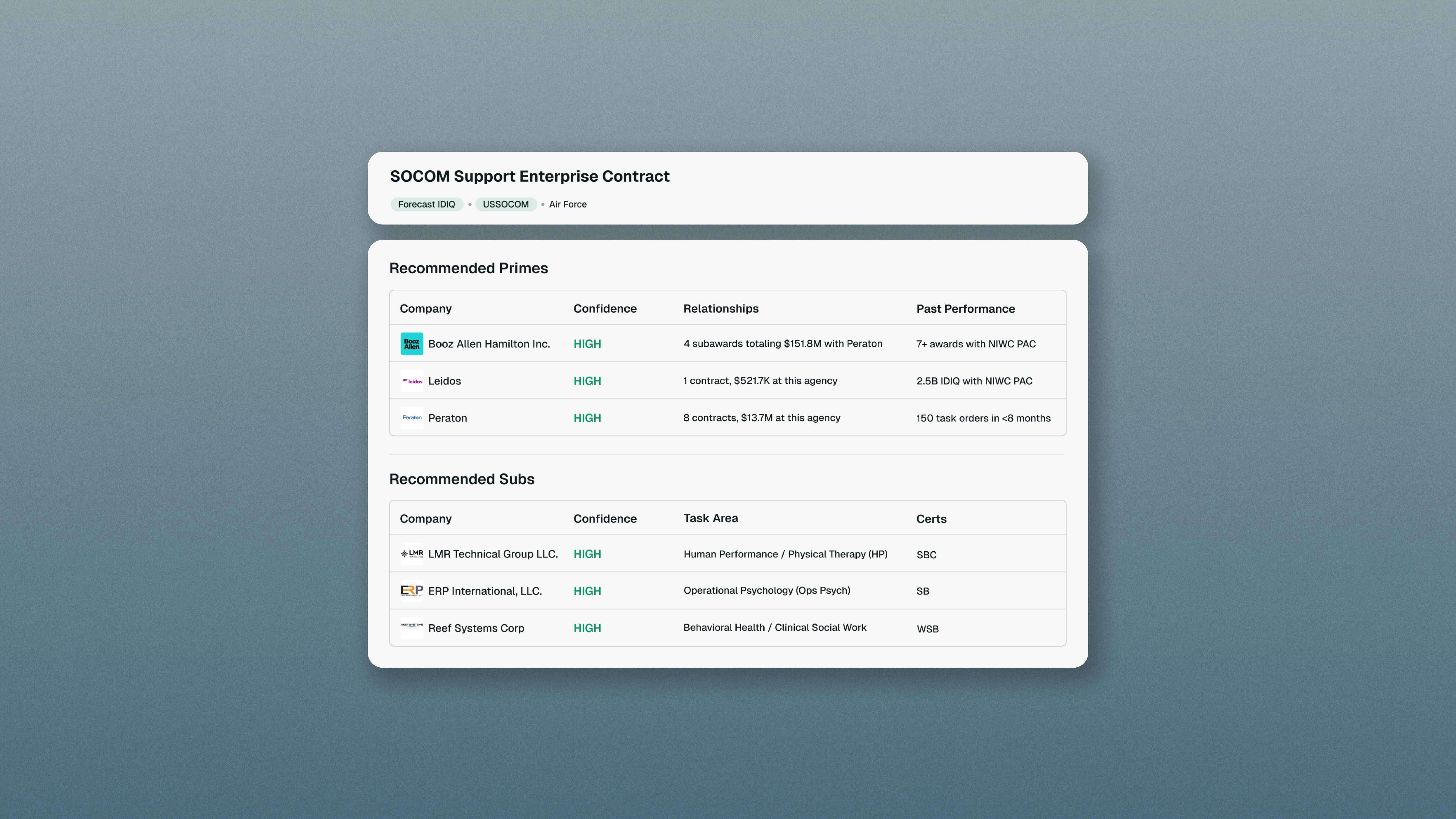Click the SOCOM Support Enterprise Contract title
The height and width of the screenshot is (819, 1456).
pos(529,176)
